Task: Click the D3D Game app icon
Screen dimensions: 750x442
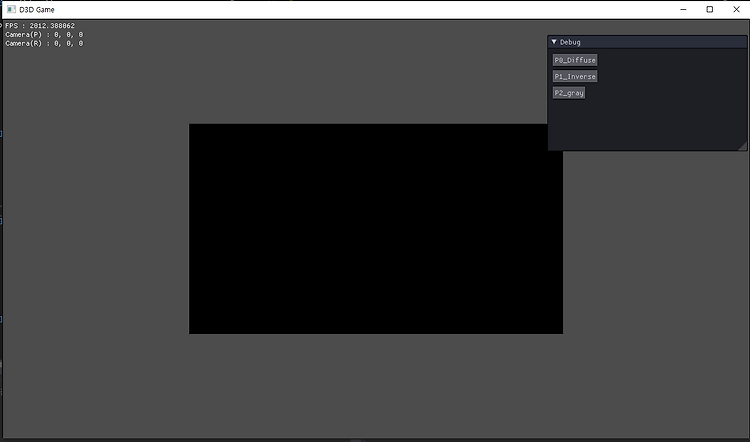Action: (x=11, y=10)
